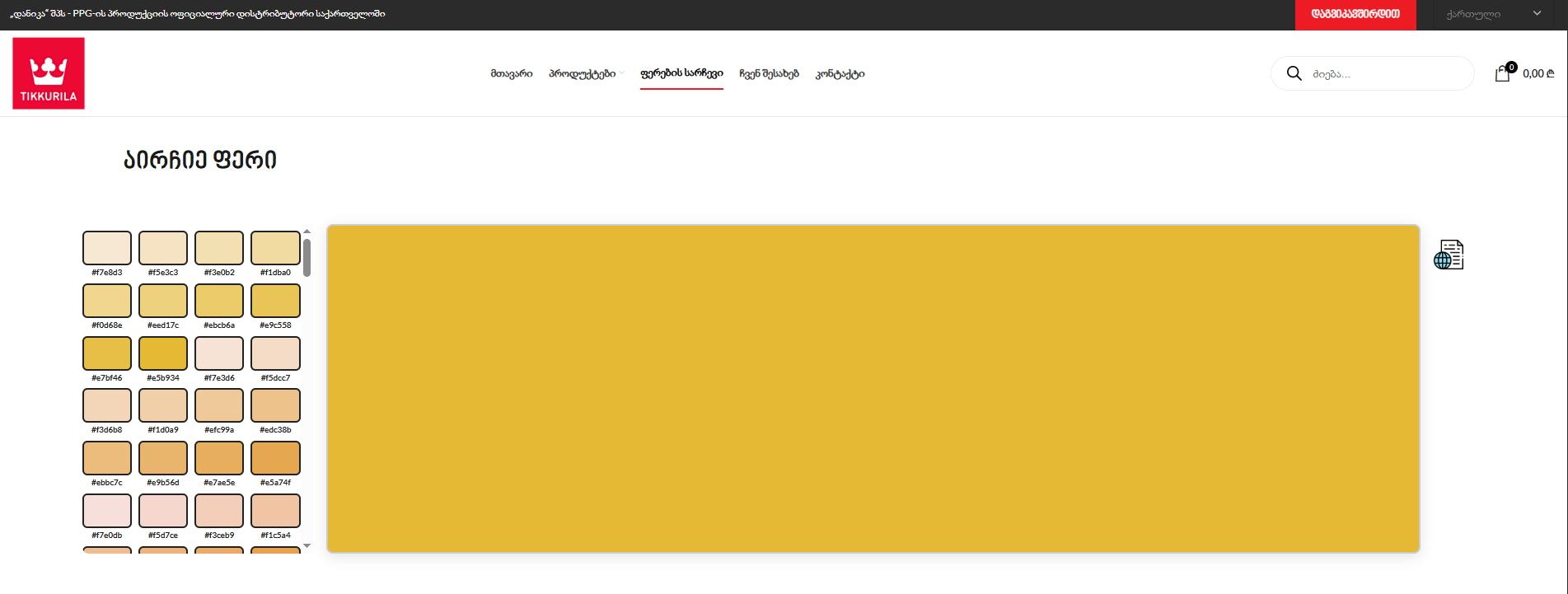Select the #ebcb6a swatch
The height and width of the screenshot is (594, 1568).
(x=219, y=301)
